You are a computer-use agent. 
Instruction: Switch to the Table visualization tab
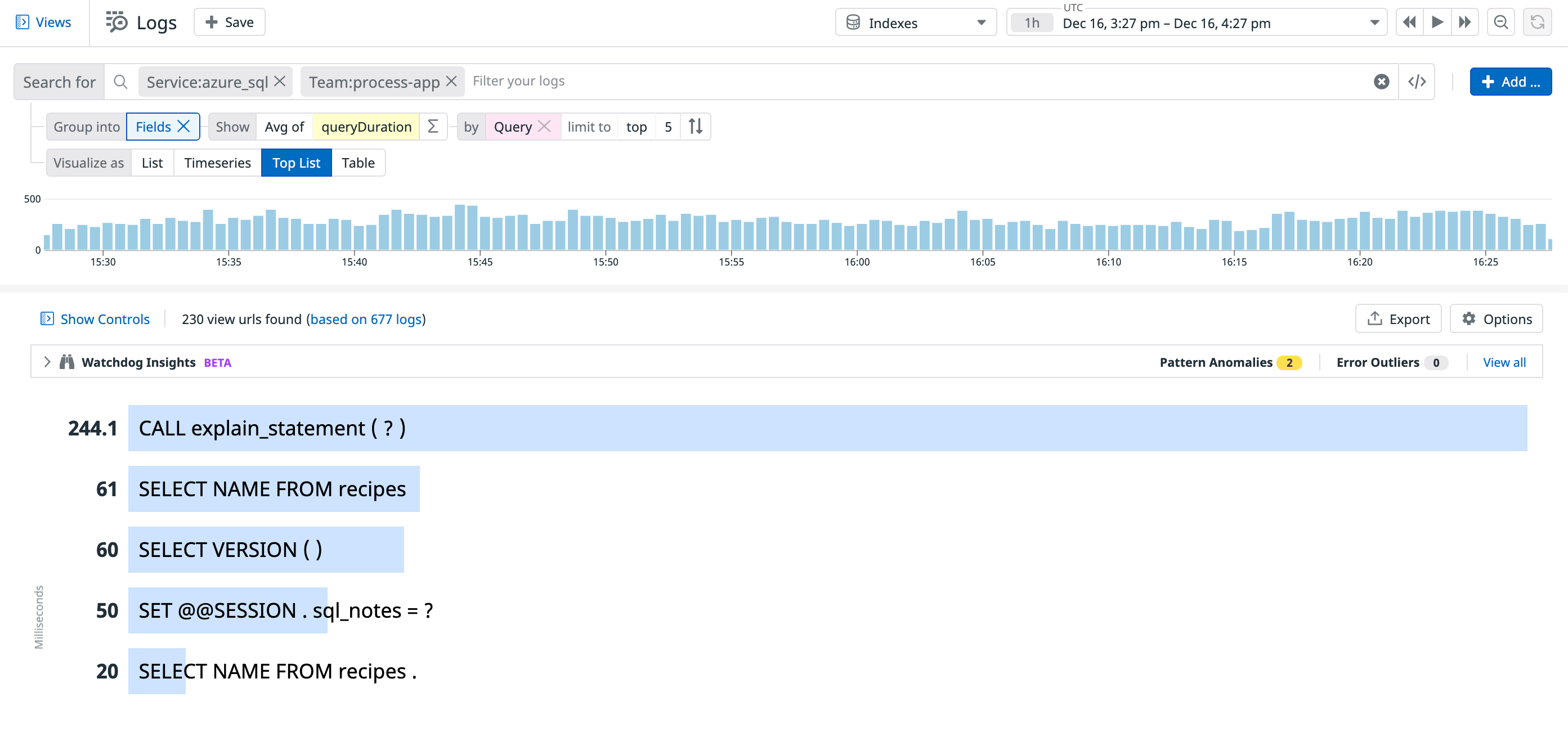359,163
